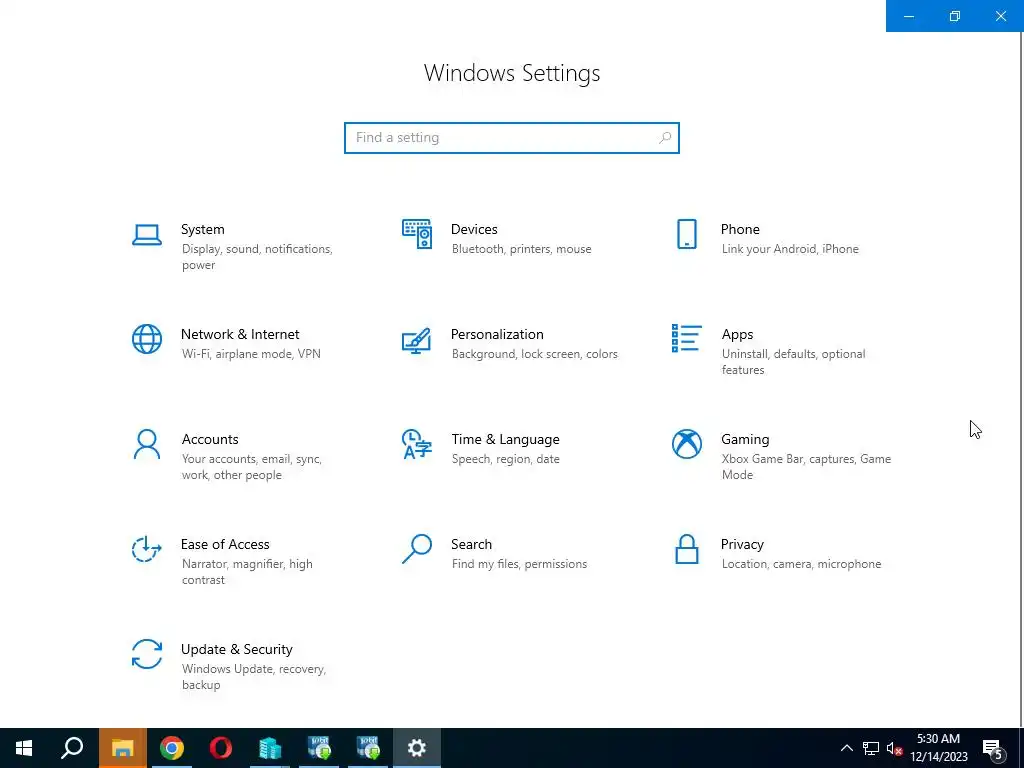1024x768 pixels.
Task: Select Settings gear on taskbar
Action: tap(417, 748)
